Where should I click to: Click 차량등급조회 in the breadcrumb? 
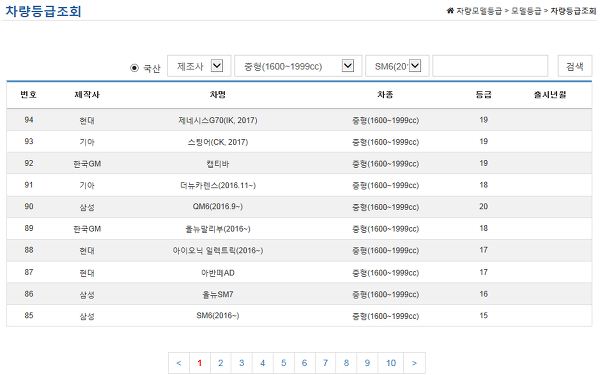click(573, 11)
